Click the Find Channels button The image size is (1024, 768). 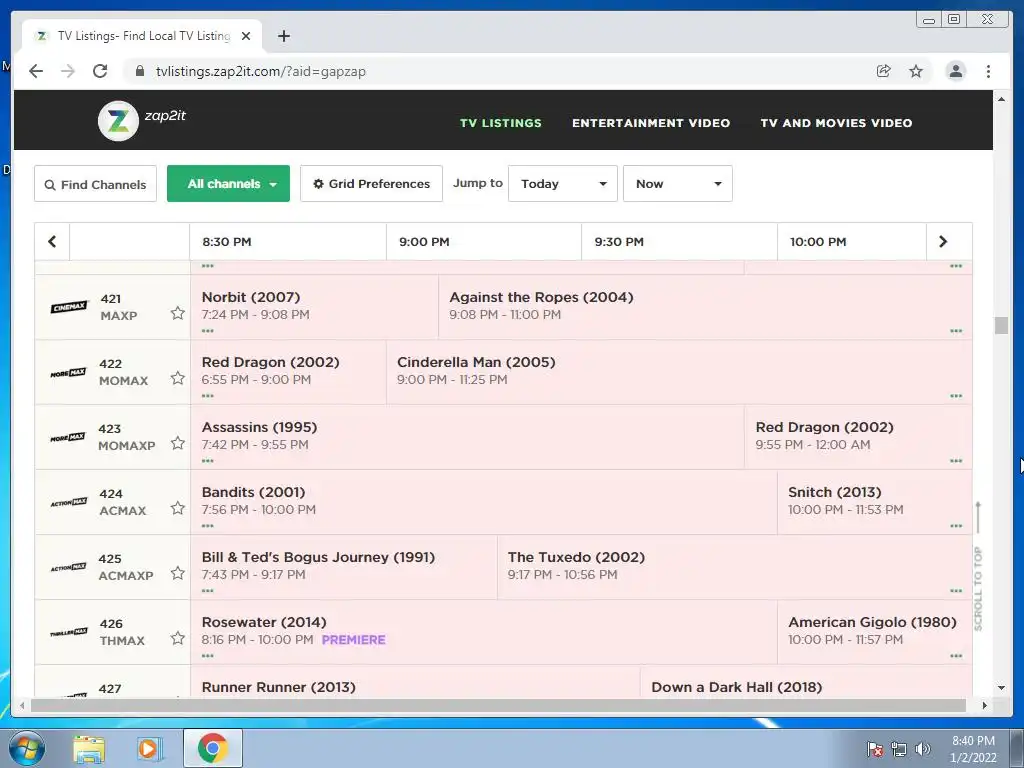[95, 184]
